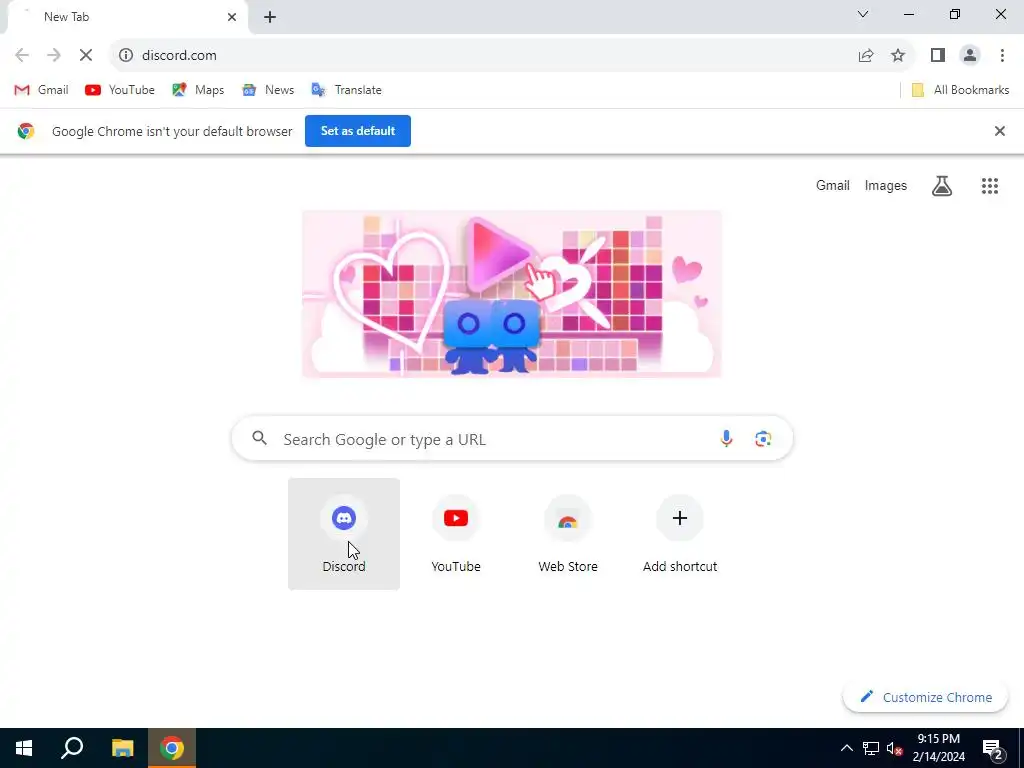Open News bookmark
The height and width of the screenshot is (768, 1024).
268,90
